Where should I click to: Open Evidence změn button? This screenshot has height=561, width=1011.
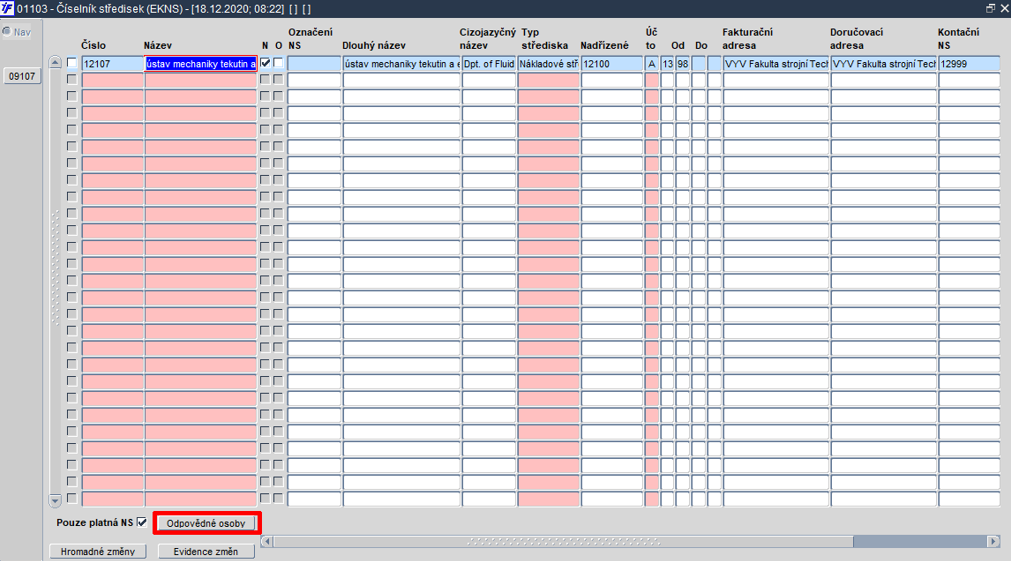pyautogui.click(x=206, y=551)
